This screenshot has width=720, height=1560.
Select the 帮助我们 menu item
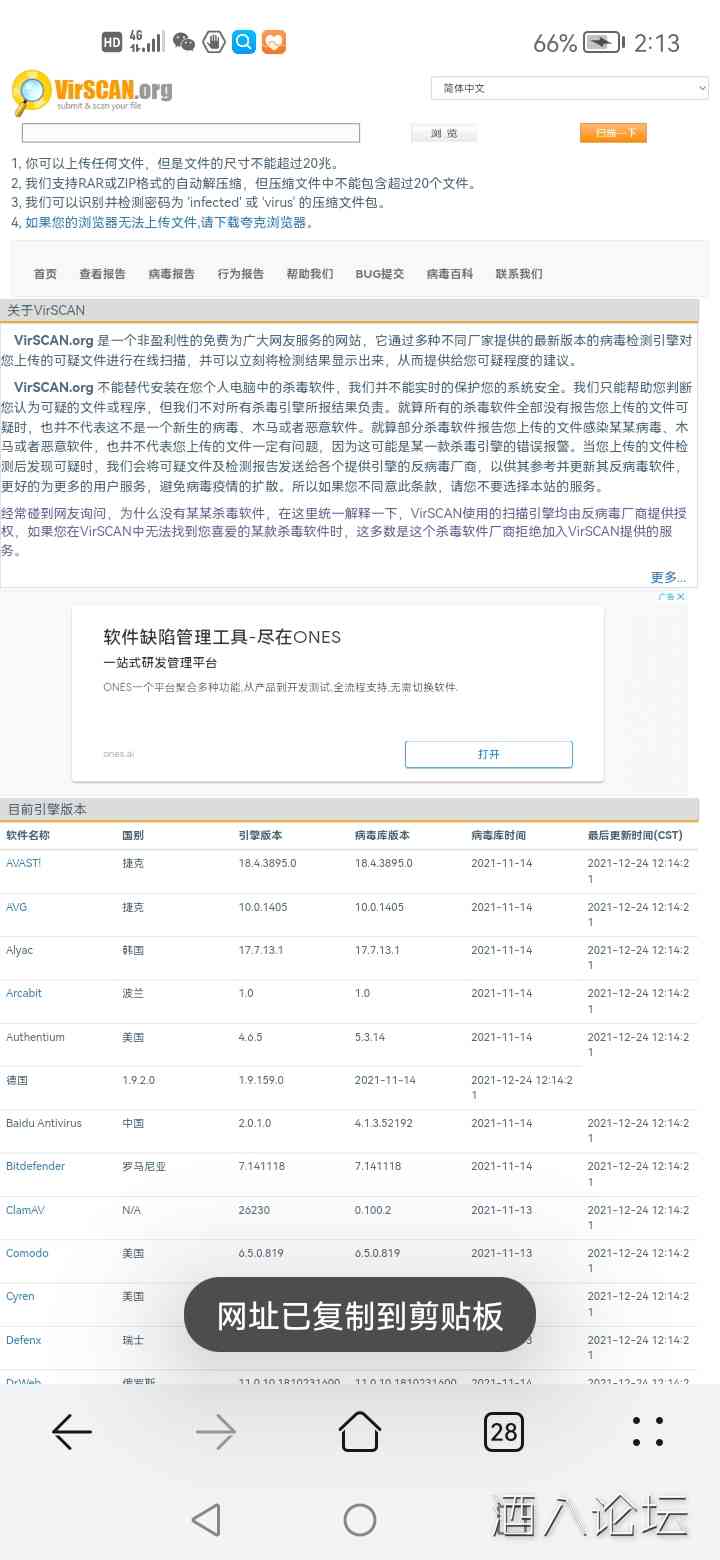(309, 274)
